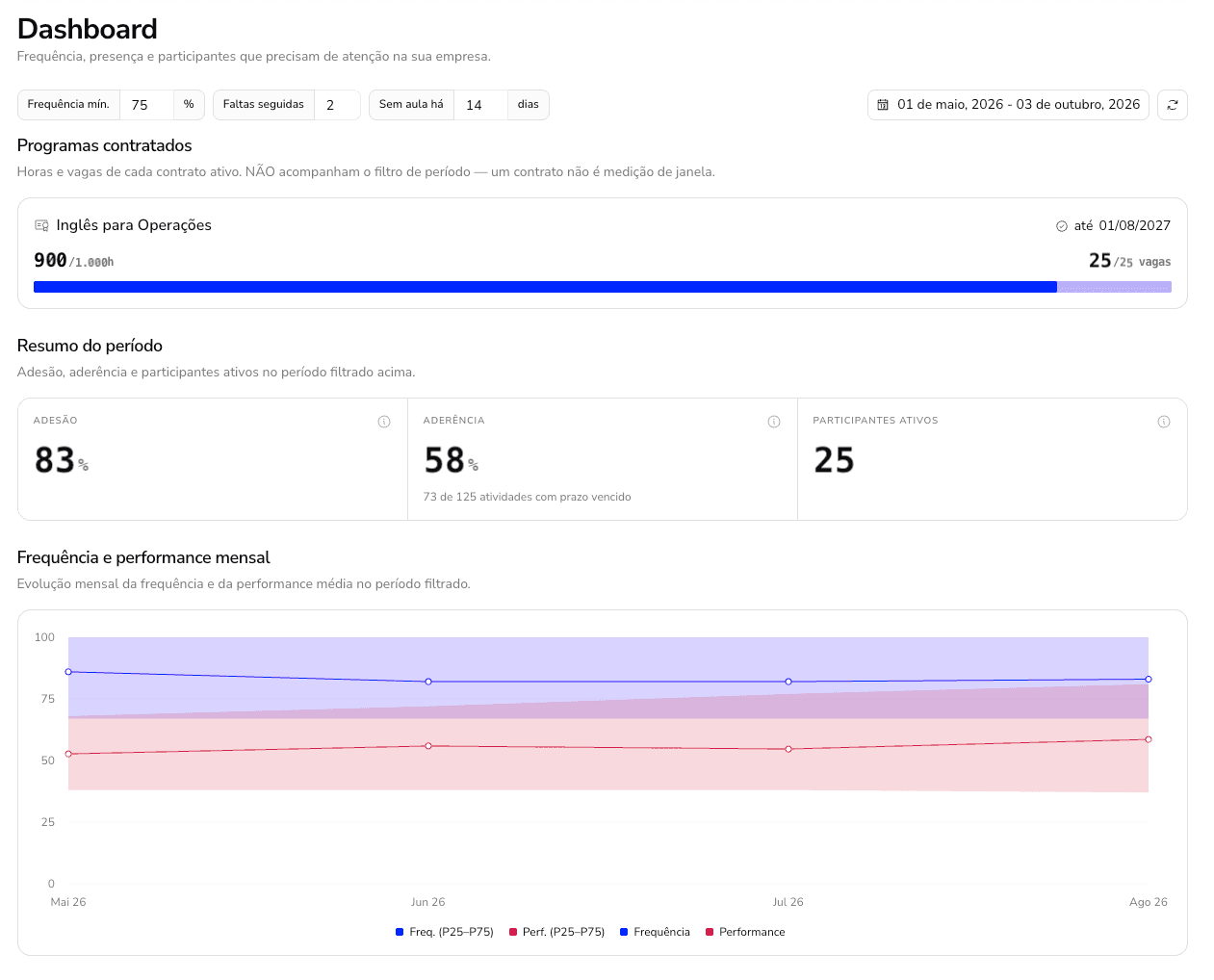The width and height of the screenshot is (1214, 980).
Task: Click the Performance data point for Jul 26
Action: click(788, 749)
